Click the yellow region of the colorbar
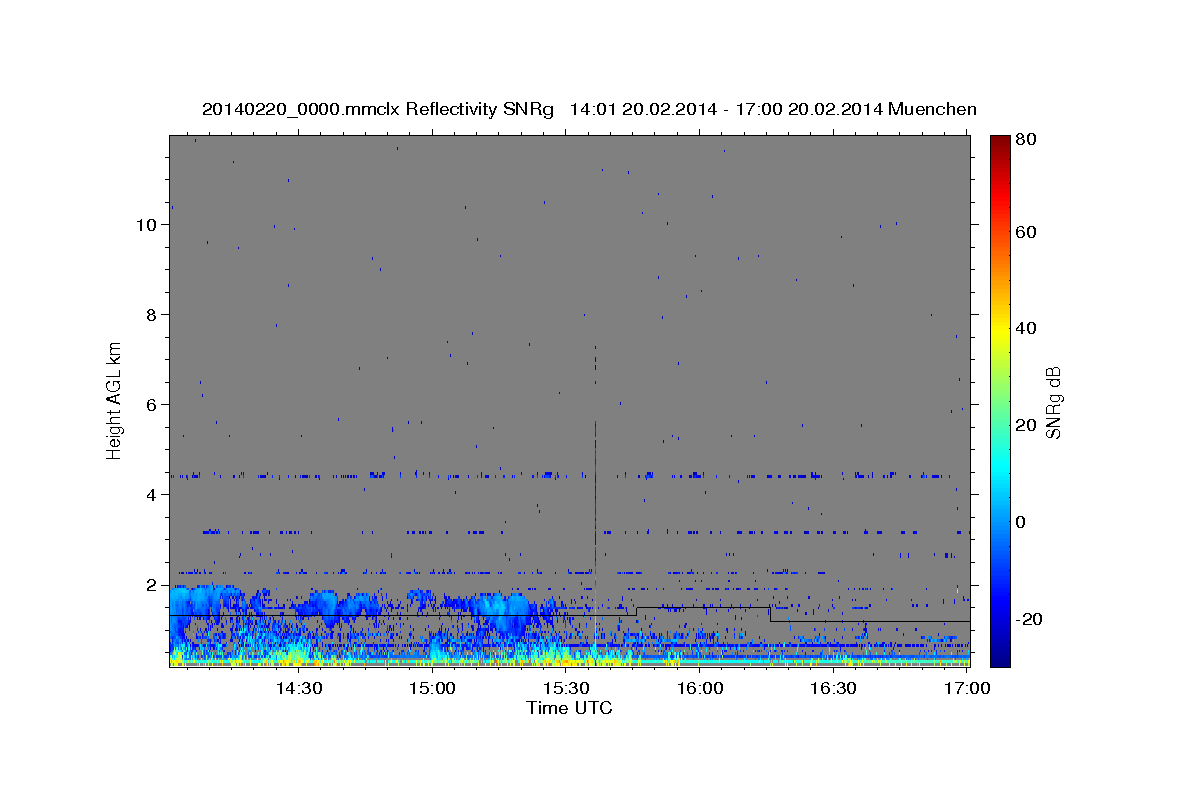Image resolution: width=1200 pixels, height=800 pixels. [x=1000, y=330]
